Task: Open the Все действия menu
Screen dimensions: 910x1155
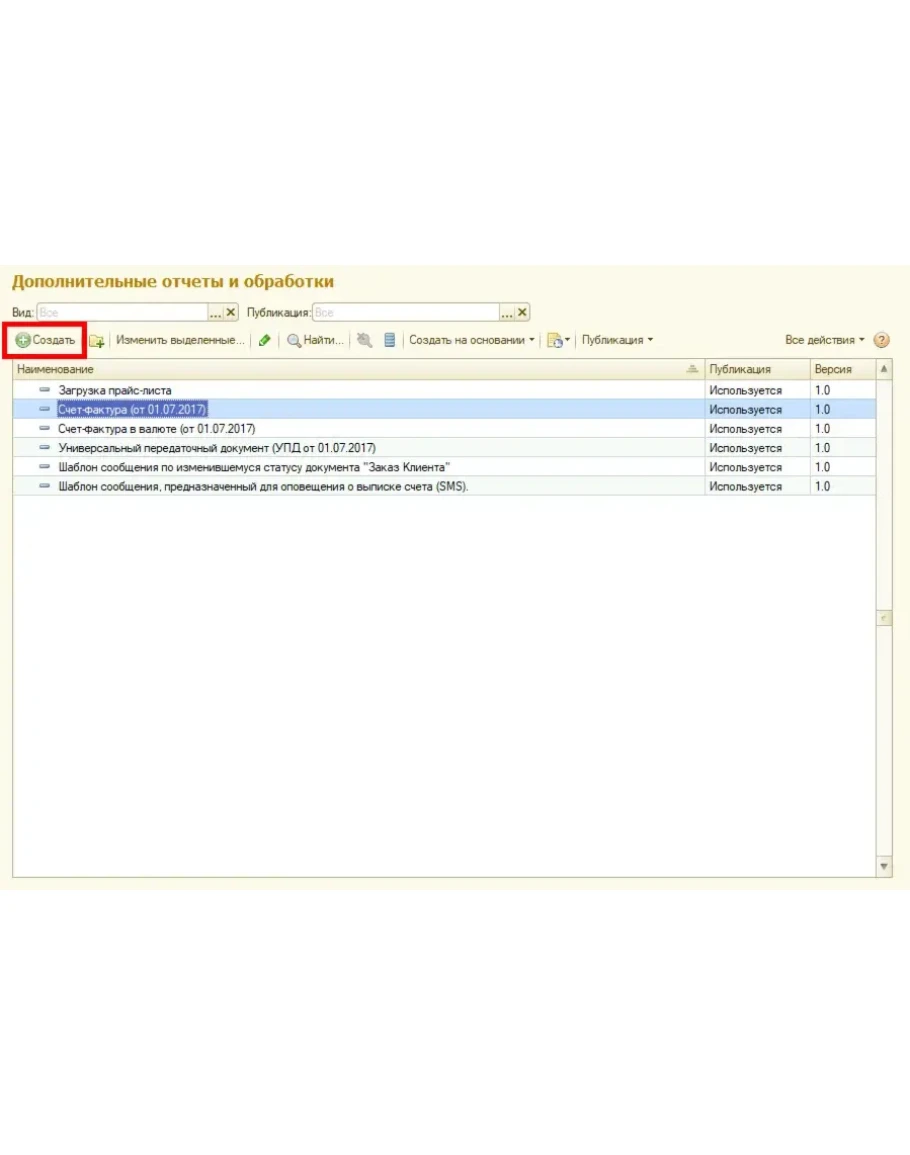Action: (825, 340)
